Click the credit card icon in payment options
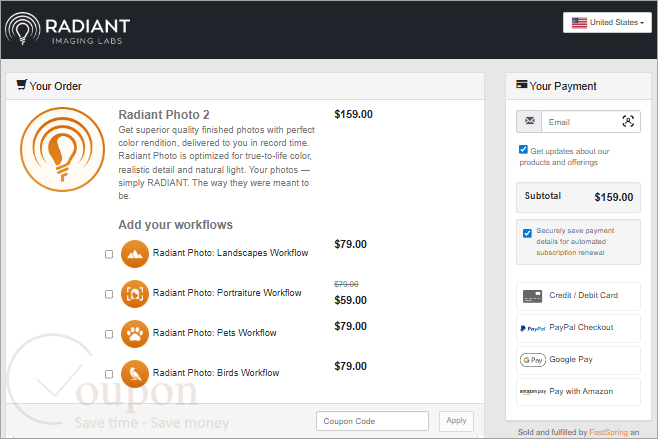This screenshot has height=439, width=658. pyautogui.click(x=533, y=296)
